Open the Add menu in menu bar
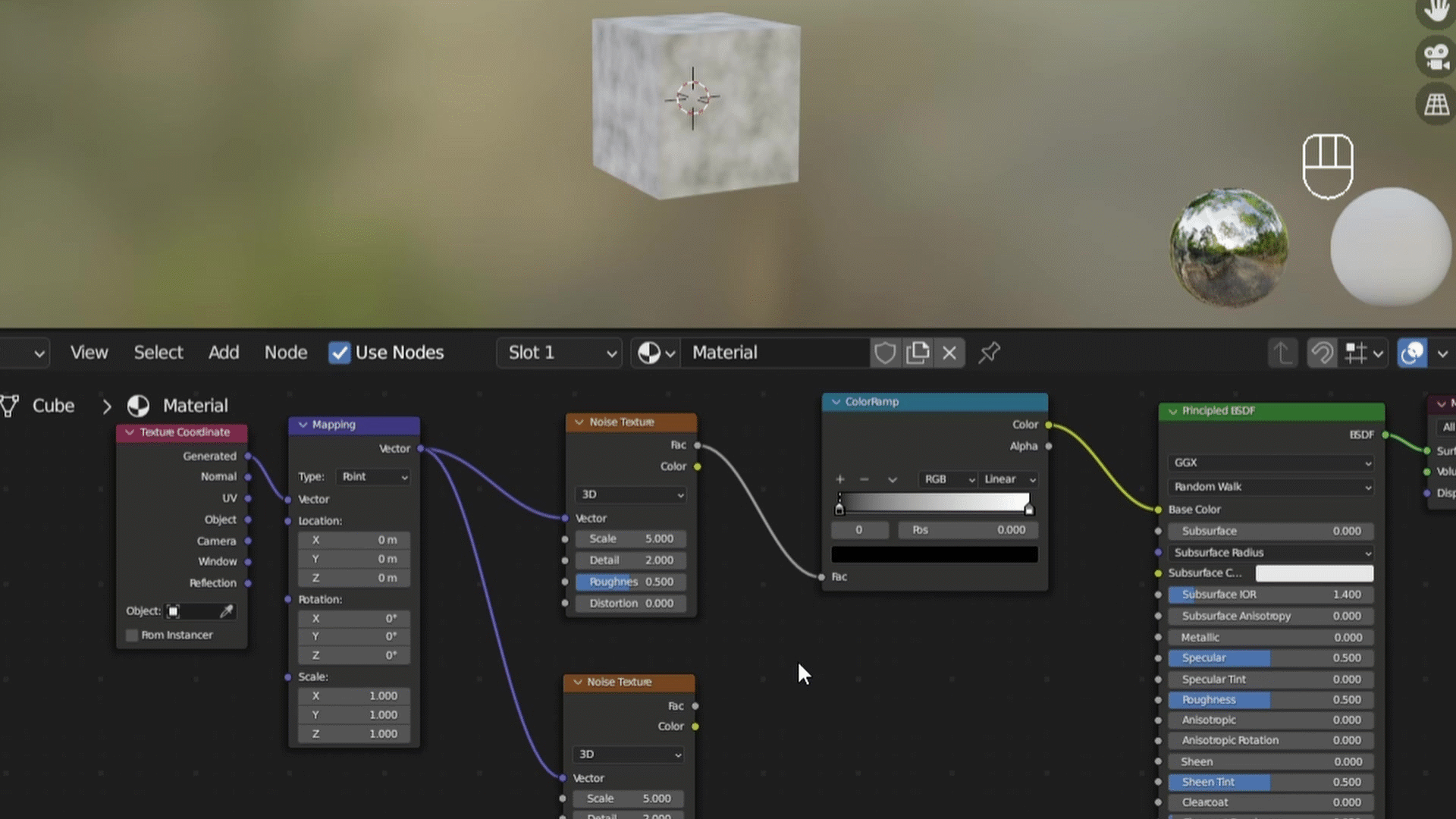The width and height of the screenshot is (1456, 819). 224,352
